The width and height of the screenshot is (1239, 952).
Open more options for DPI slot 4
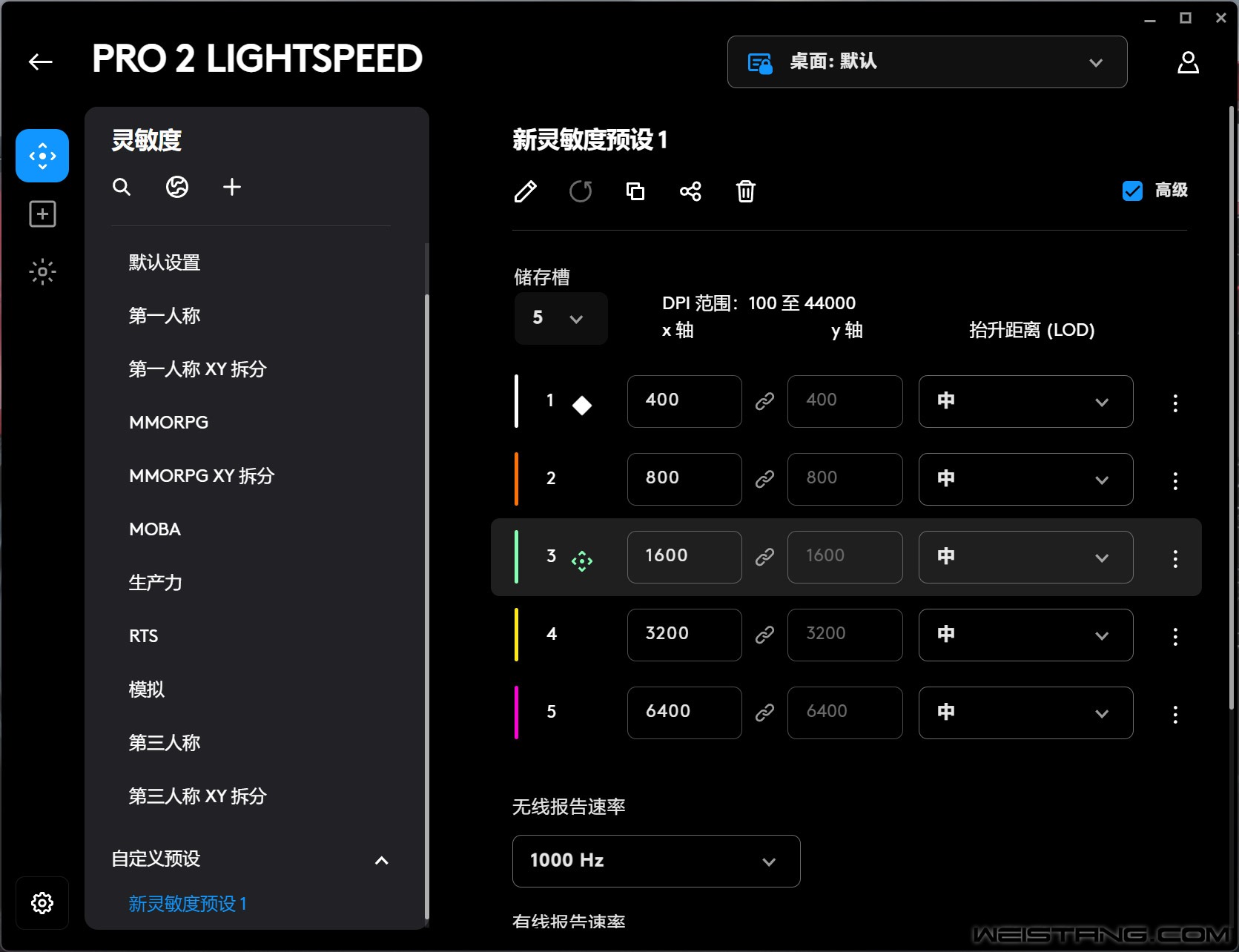coord(1175,637)
